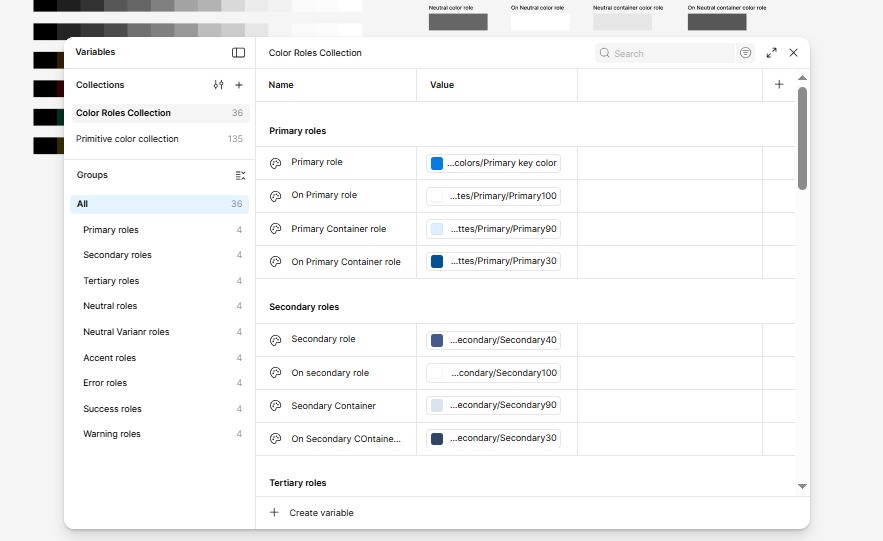The height and width of the screenshot is (541, 883).
Task: Click the On Neutral container color role swatch
Action: pos(717,22)
